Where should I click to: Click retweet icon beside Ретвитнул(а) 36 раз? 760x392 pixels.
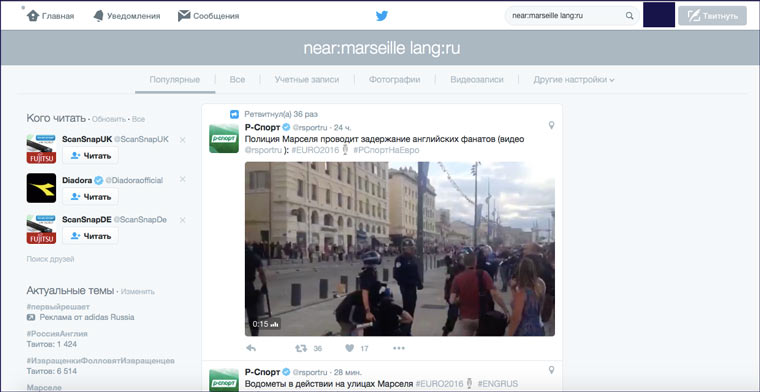[235, 114]
